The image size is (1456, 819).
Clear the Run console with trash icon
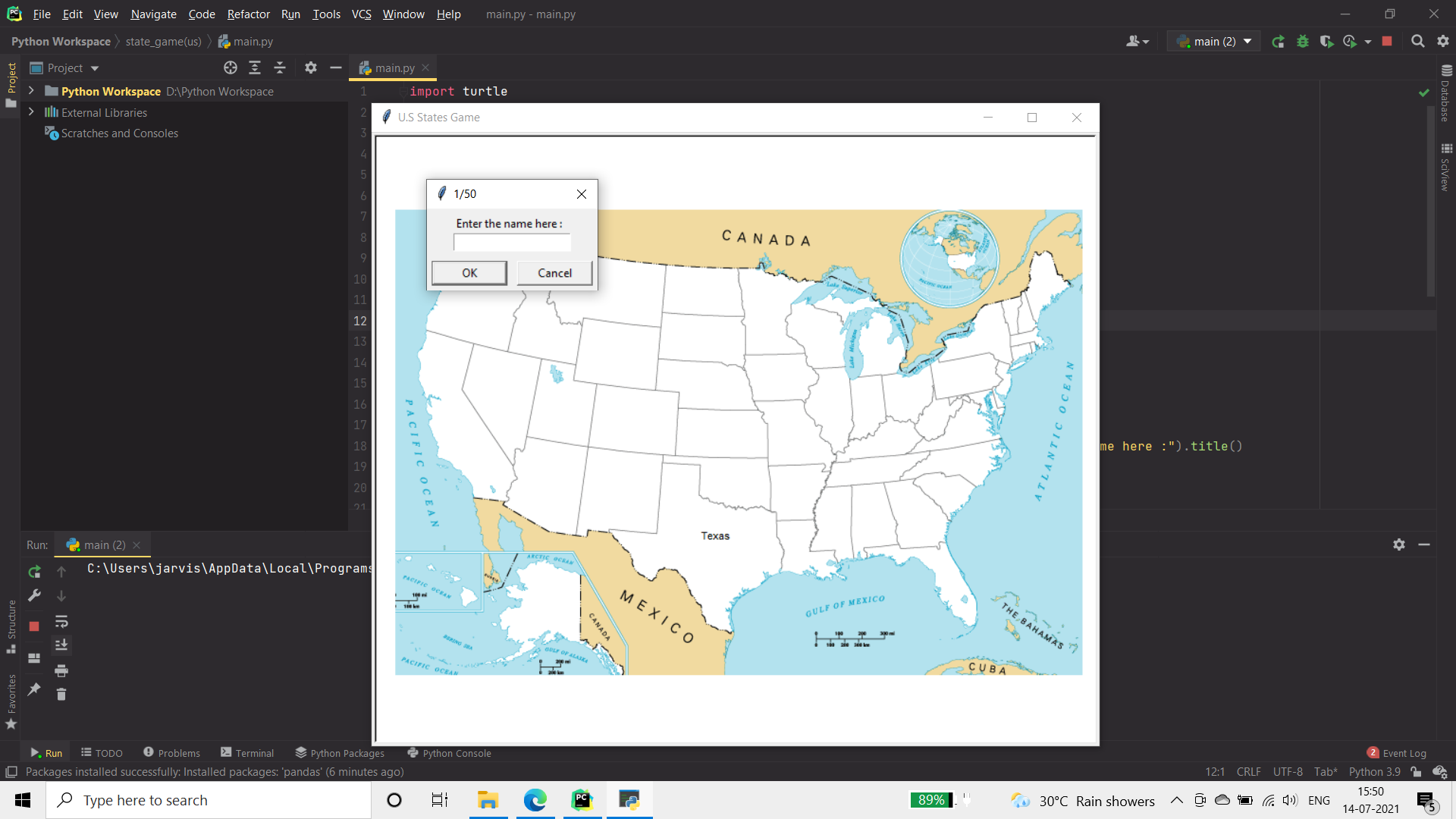61,694
